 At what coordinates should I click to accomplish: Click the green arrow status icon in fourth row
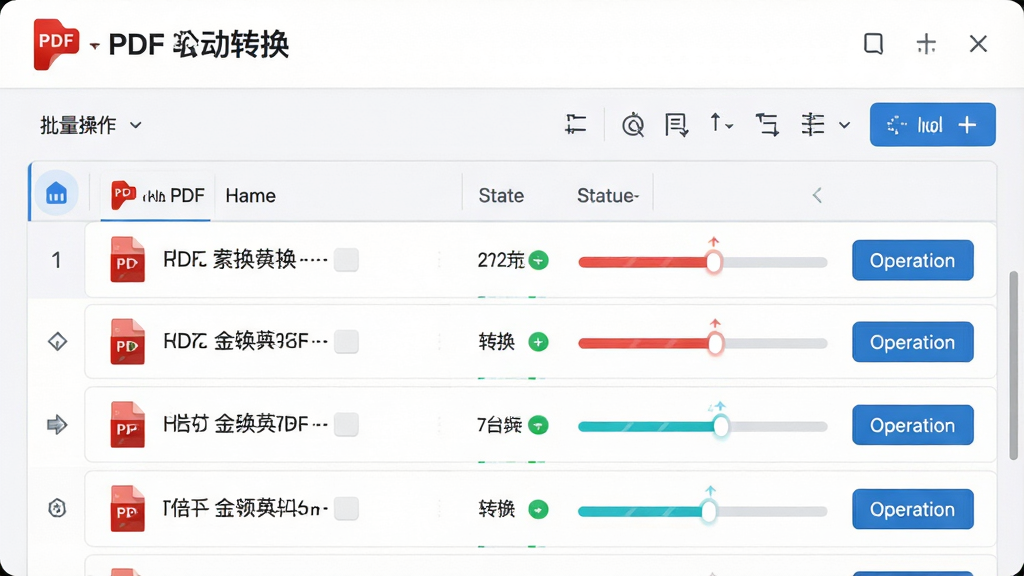(538, 509)
